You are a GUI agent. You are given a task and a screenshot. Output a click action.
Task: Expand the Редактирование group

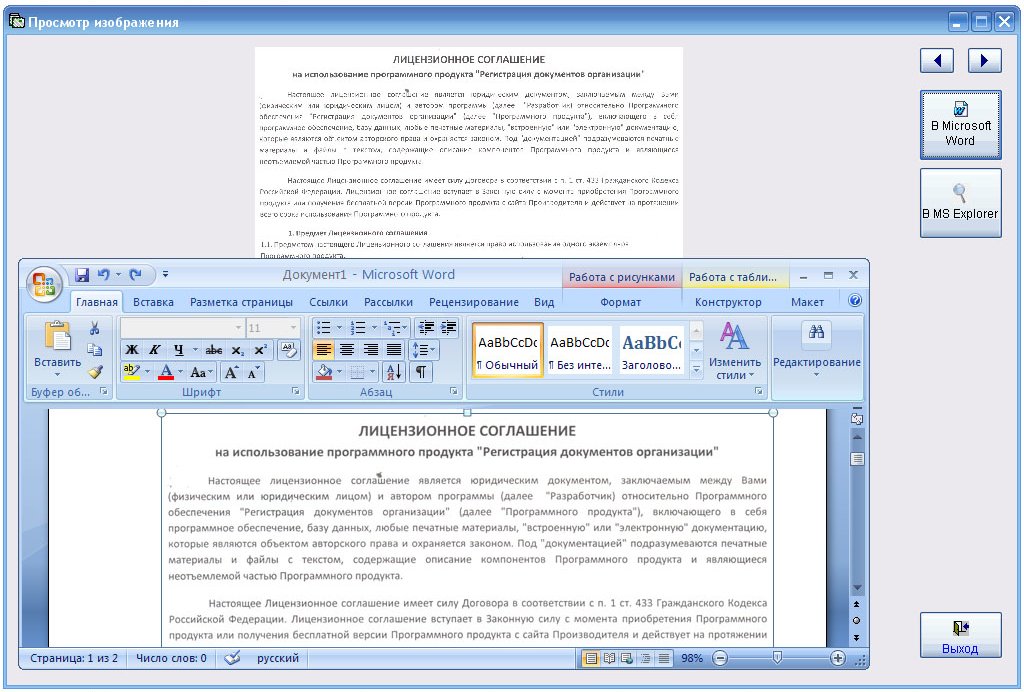pos(816,351)
